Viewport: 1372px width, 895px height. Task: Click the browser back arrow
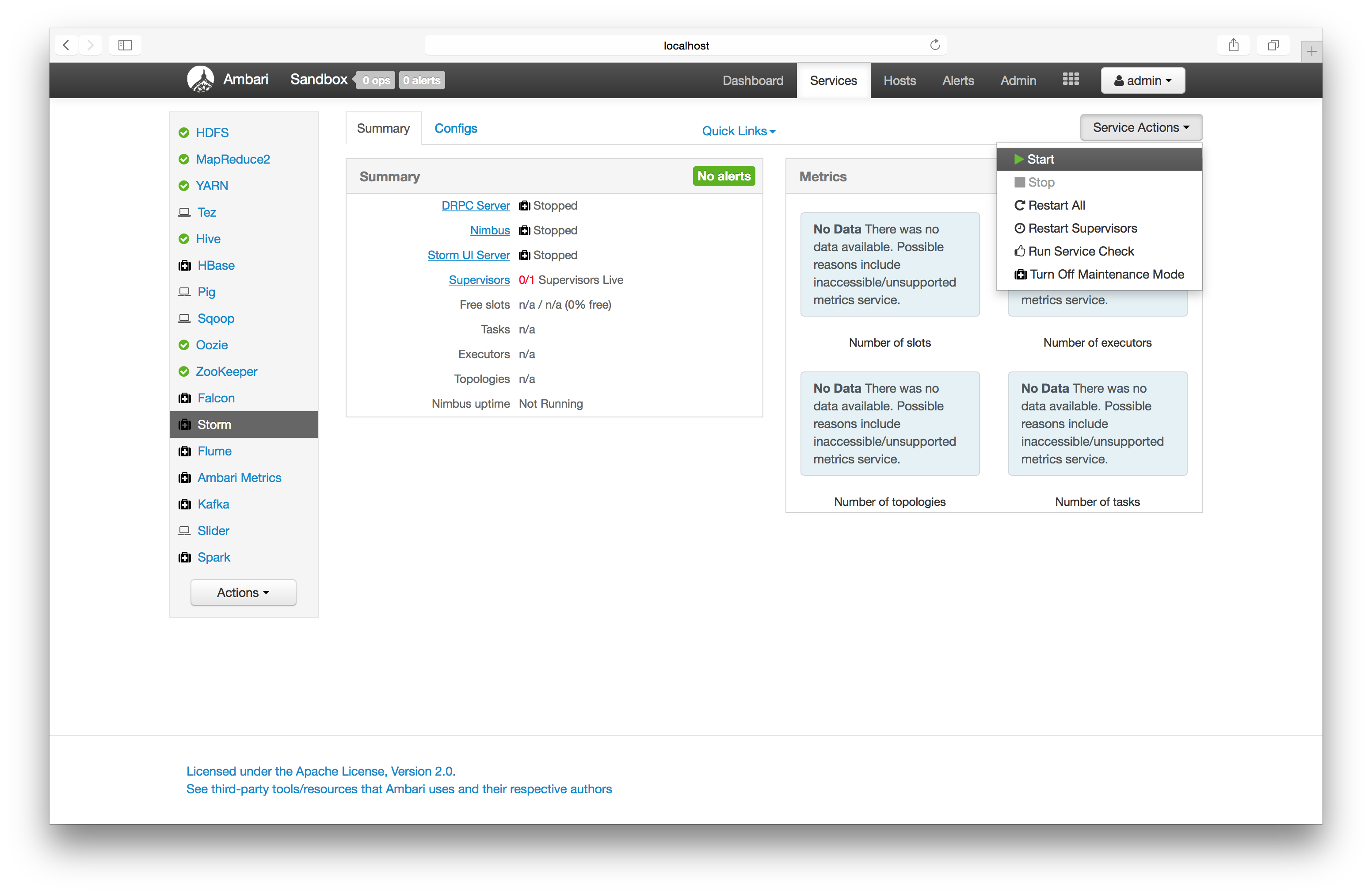pos(66,45)
